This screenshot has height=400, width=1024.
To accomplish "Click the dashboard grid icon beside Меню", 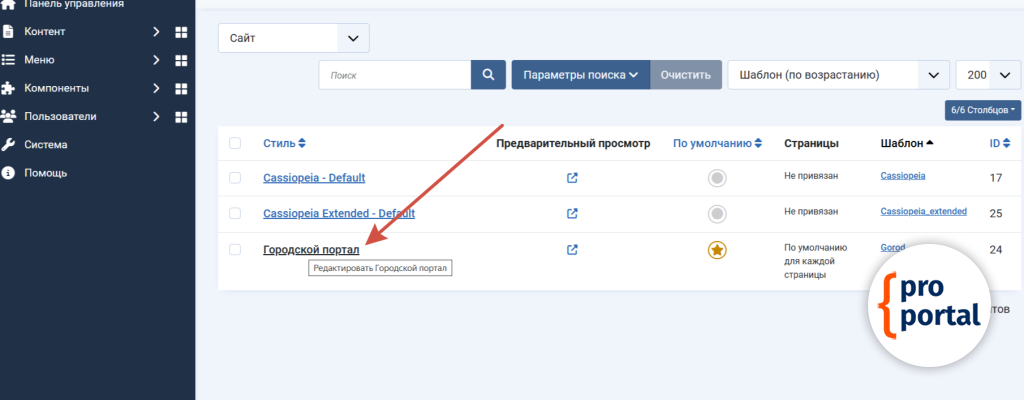I will coord(181,60).
